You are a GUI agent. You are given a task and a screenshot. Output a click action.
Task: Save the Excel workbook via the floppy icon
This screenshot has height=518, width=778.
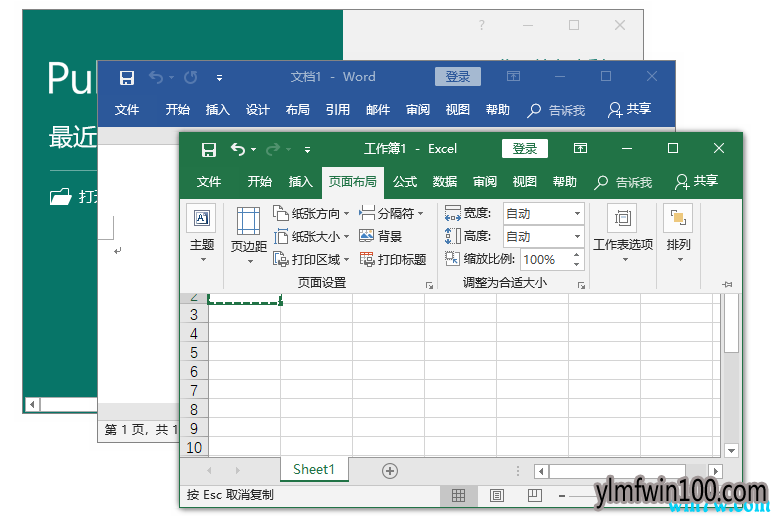(209, 149)
